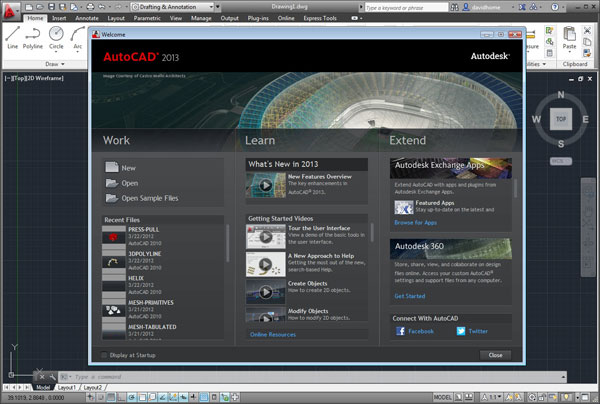Image resolution: width=600 pixels, height=404 pixels.
Task: Click the Undo arrow in quick access toolbar
Action: click(102, 7)
